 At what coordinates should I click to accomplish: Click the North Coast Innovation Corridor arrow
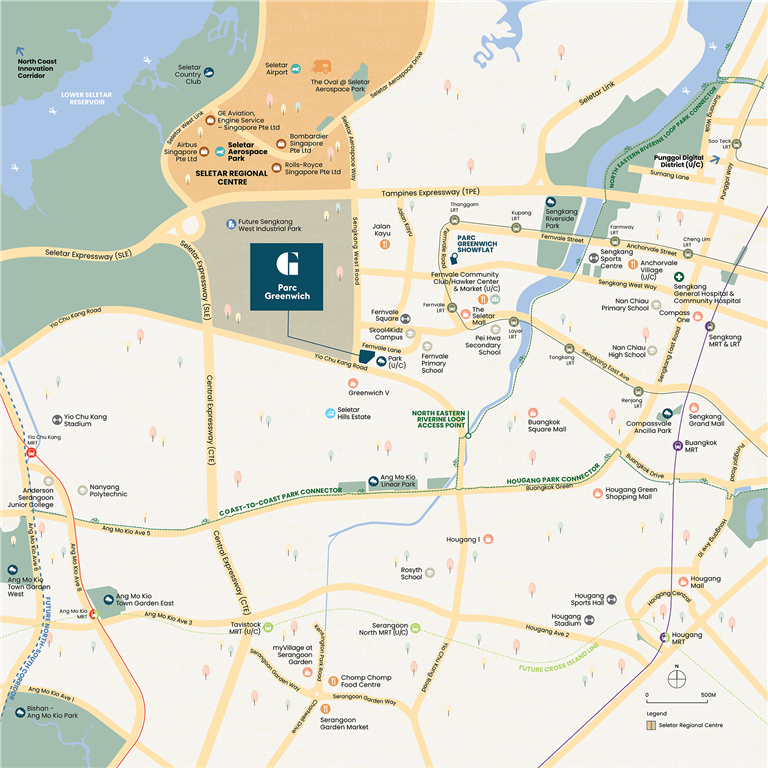[x=20, y=51]
